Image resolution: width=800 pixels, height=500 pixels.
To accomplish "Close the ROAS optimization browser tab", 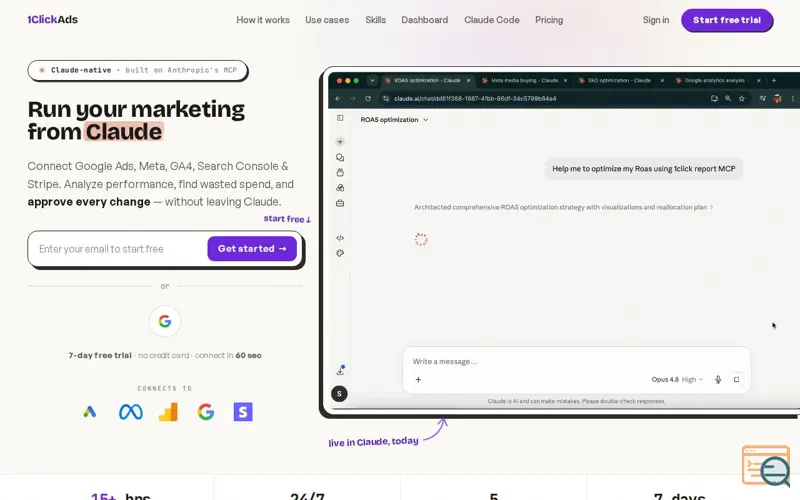I will point(468,81).
